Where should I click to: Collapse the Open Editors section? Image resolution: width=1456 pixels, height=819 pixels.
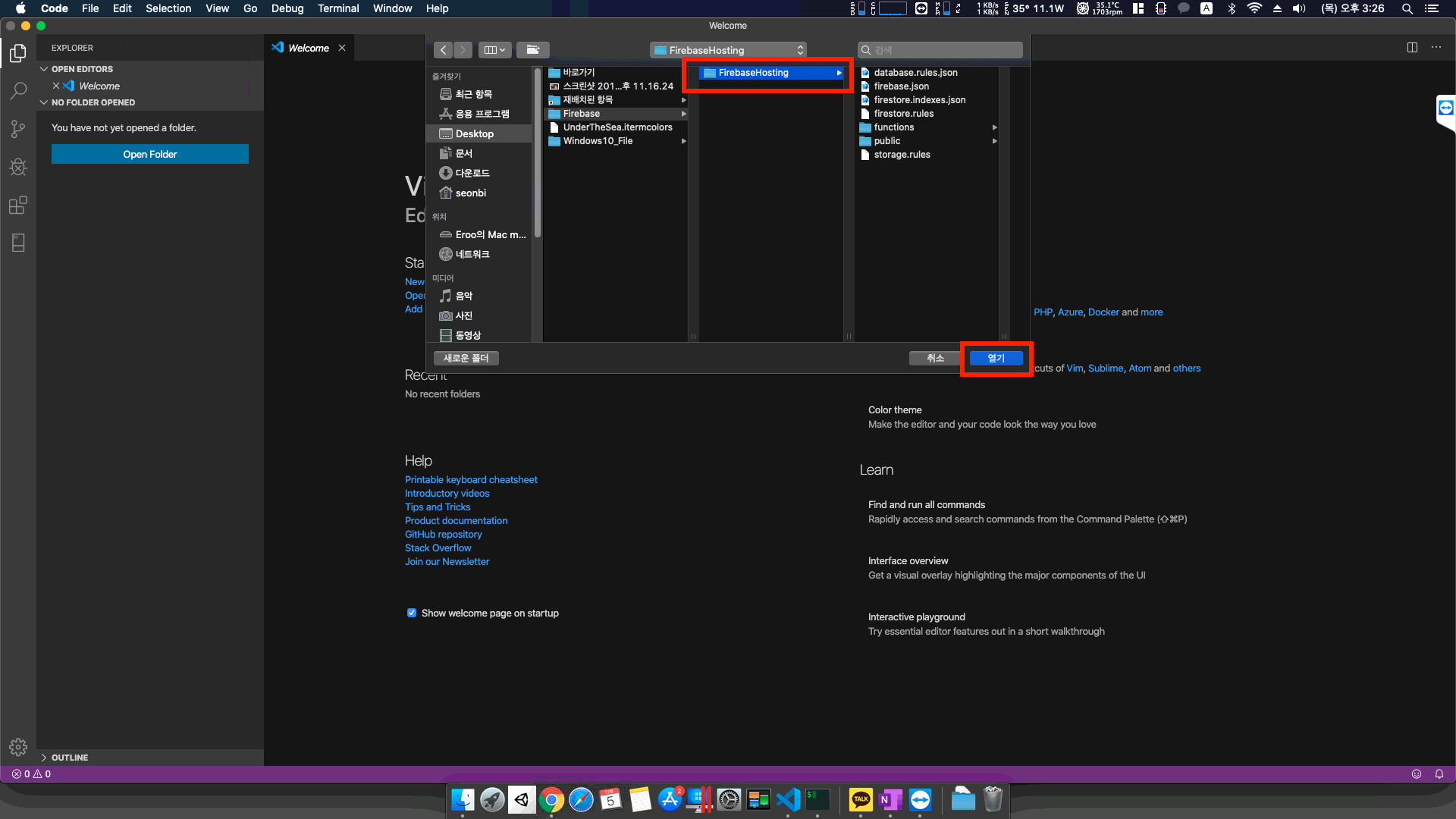(44, 69)
